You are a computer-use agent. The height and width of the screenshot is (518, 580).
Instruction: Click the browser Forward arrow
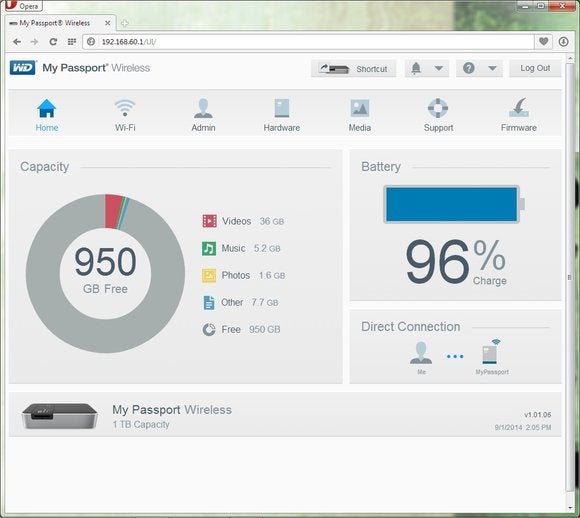[x=34, y=42]
